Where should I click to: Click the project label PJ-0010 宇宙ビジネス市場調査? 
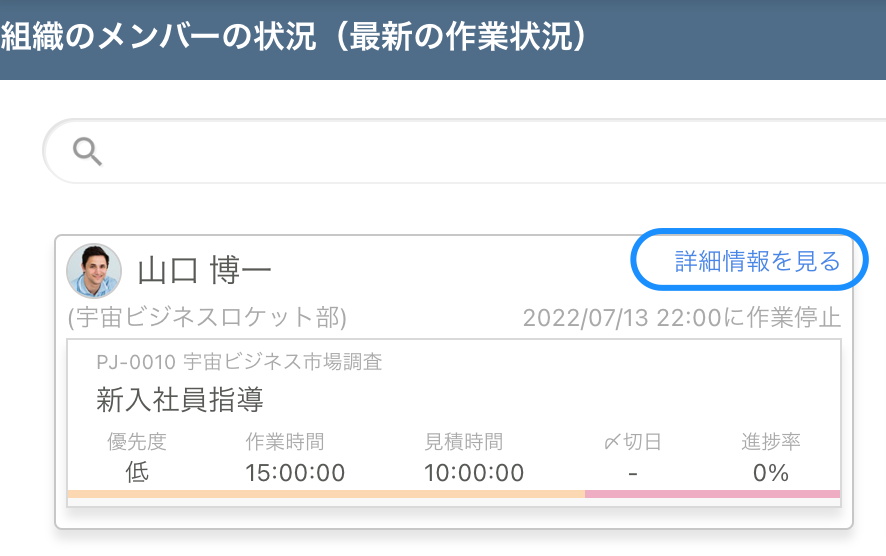(239, 362)
